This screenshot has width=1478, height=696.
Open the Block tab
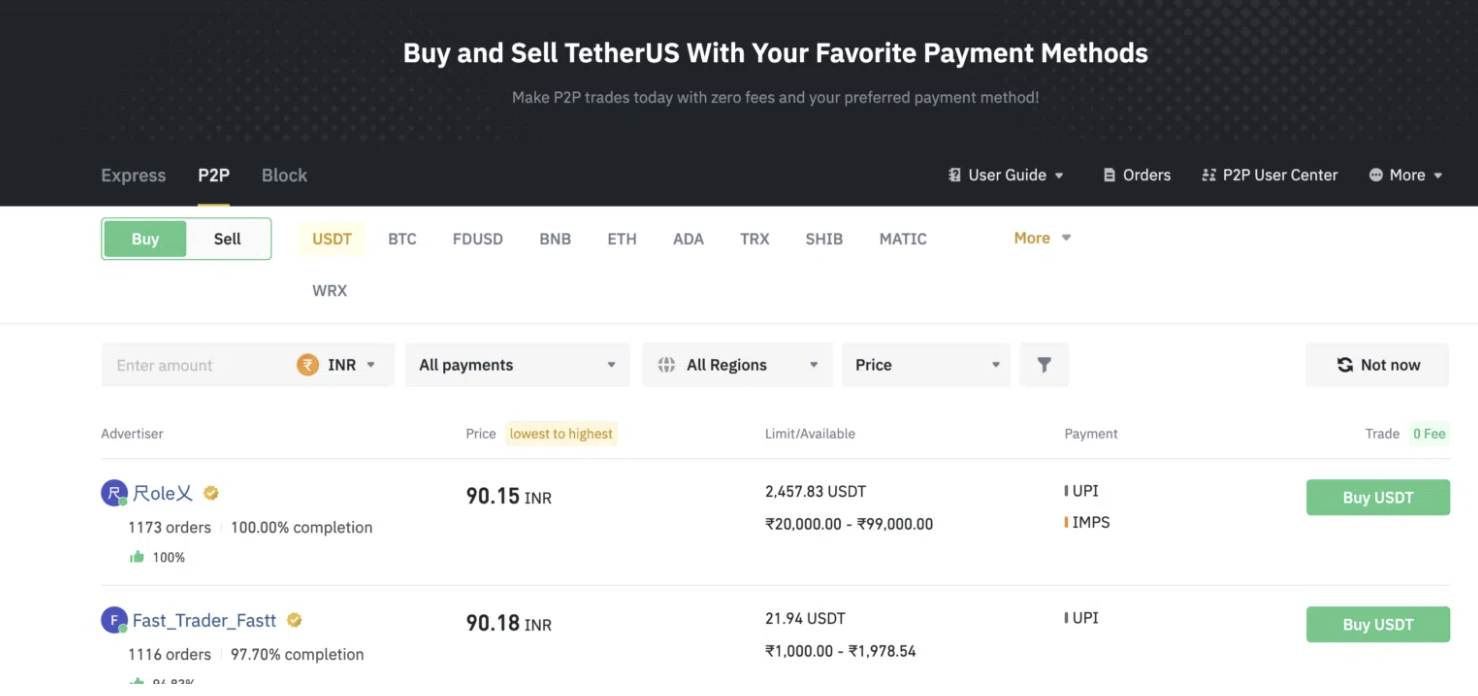point(284,175)
